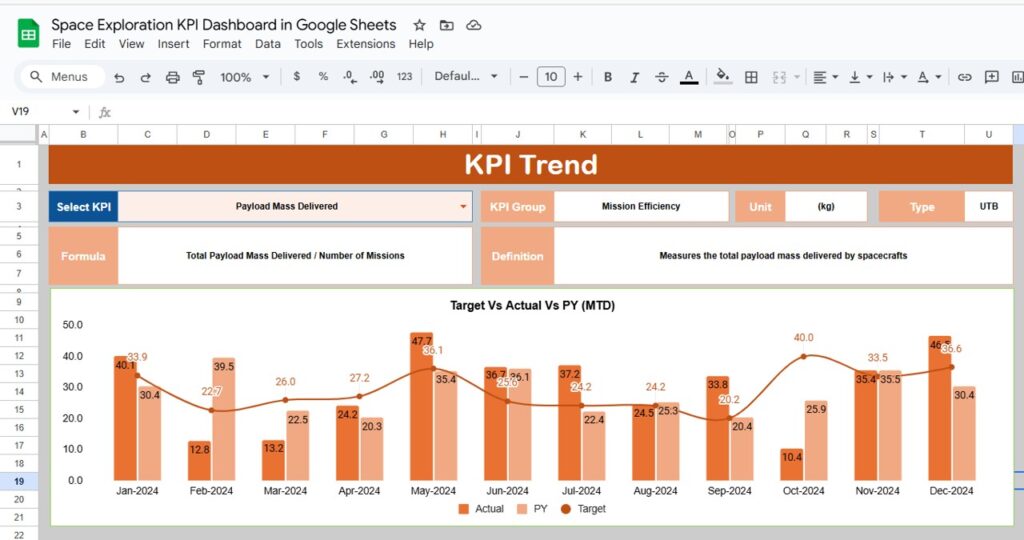1024x540 pixels.
Task: Open the name box dropdown arrow
Action: point(76,112)
